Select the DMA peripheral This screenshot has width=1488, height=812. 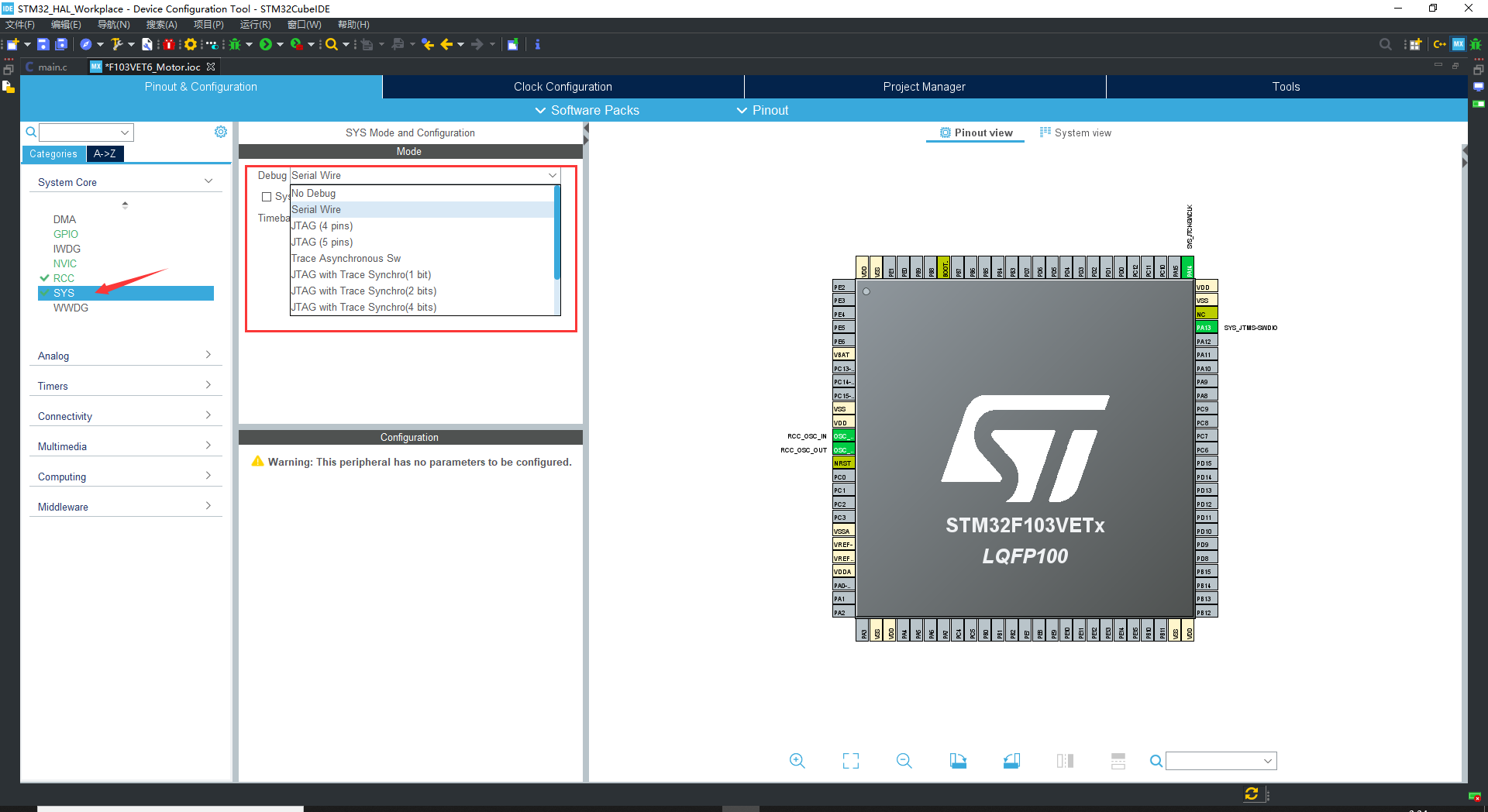point(64,219)
